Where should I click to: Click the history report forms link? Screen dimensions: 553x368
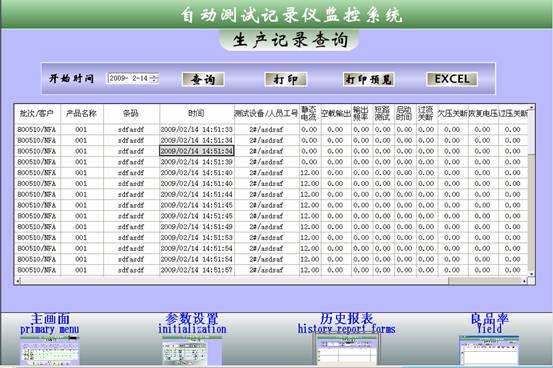346,329
